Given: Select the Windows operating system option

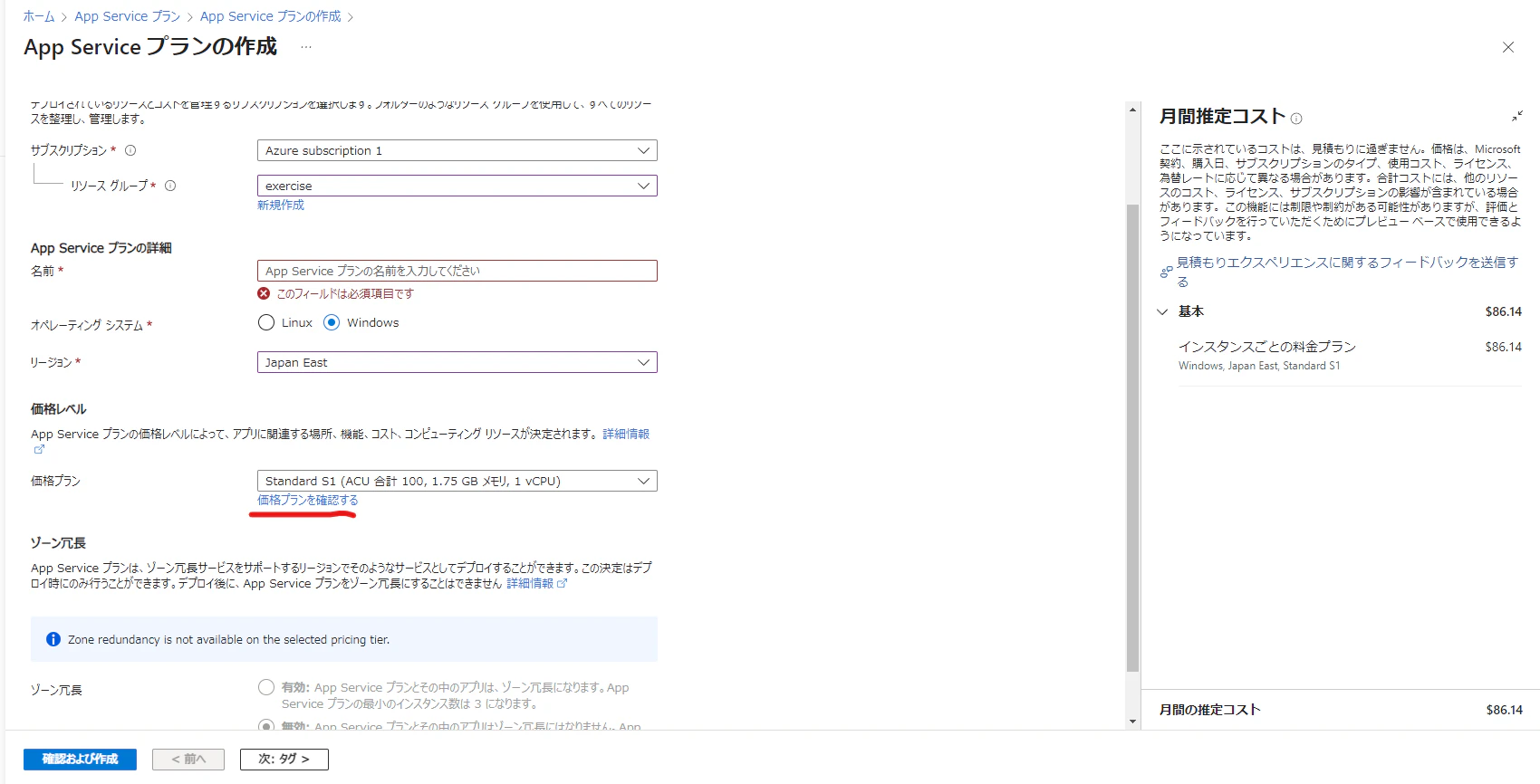Looking at the screenshot, I should [332, 322].
